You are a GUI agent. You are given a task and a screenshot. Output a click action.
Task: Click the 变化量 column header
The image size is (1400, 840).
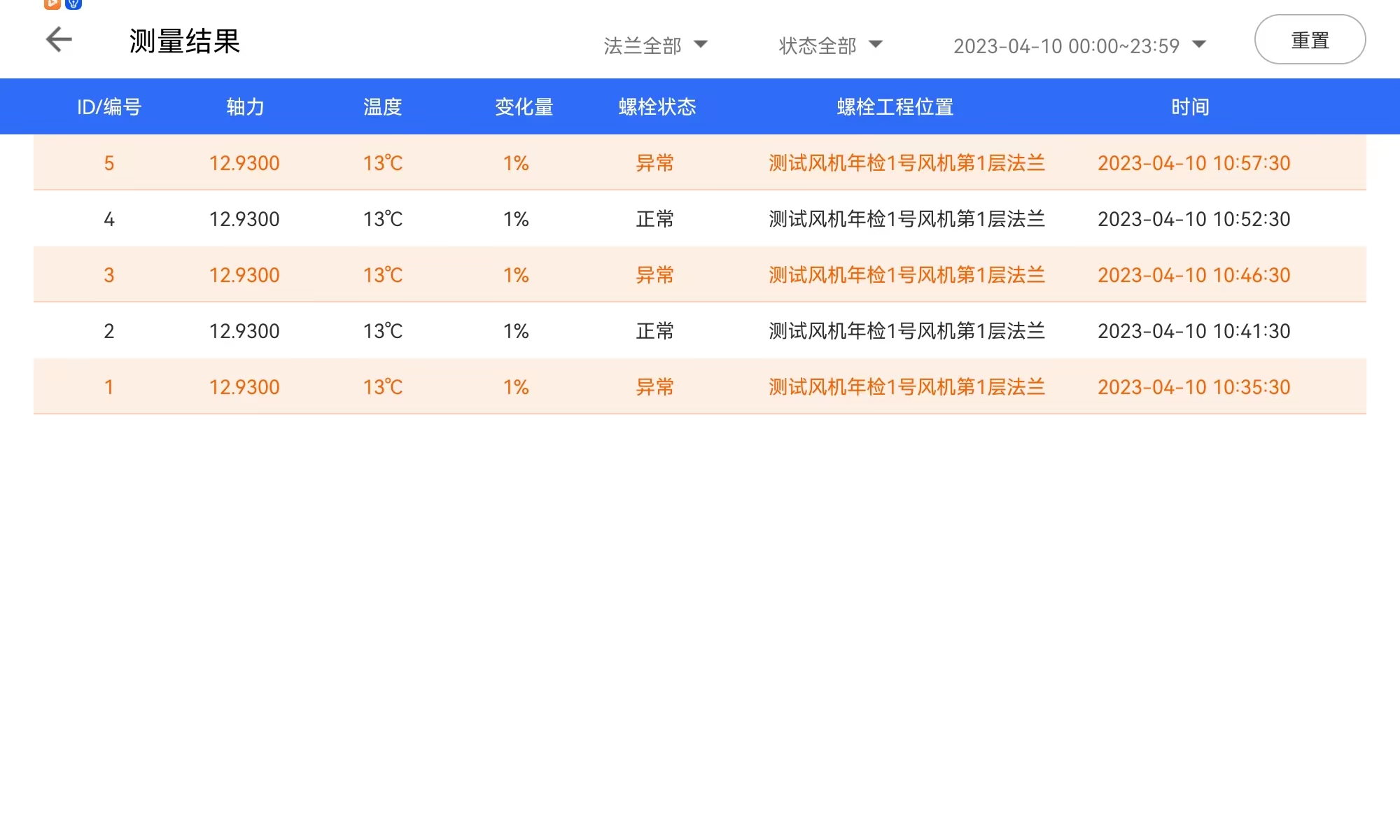click(x=524, y=106)
